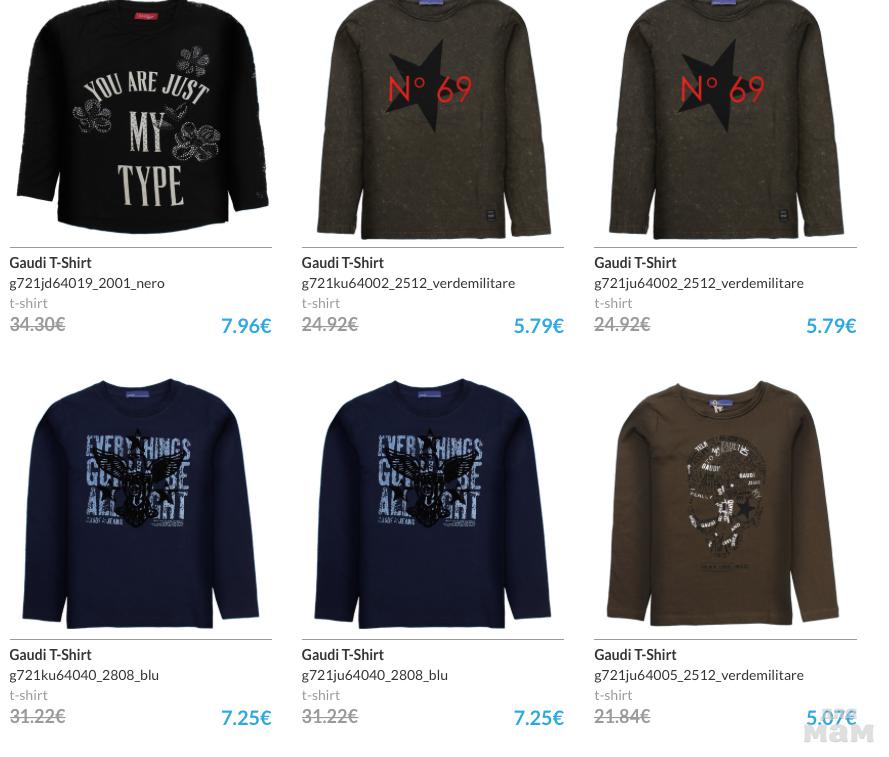The width and height of the screenshot is (889, 757).
Task: Open the N° 69 shirt image for g721ku64002
Action: click(433, 117)
